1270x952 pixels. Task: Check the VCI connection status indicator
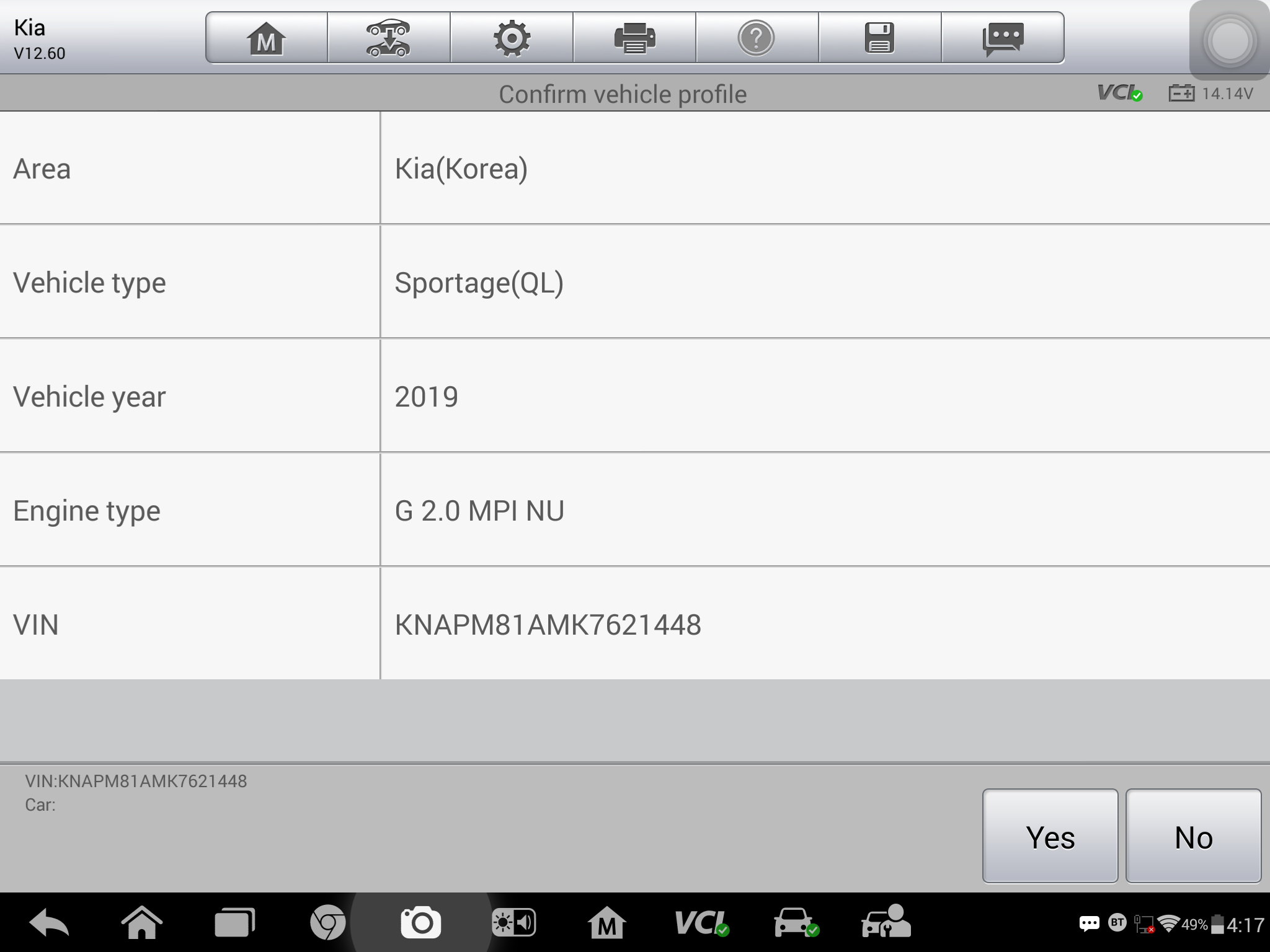[x=1120, y=93]
